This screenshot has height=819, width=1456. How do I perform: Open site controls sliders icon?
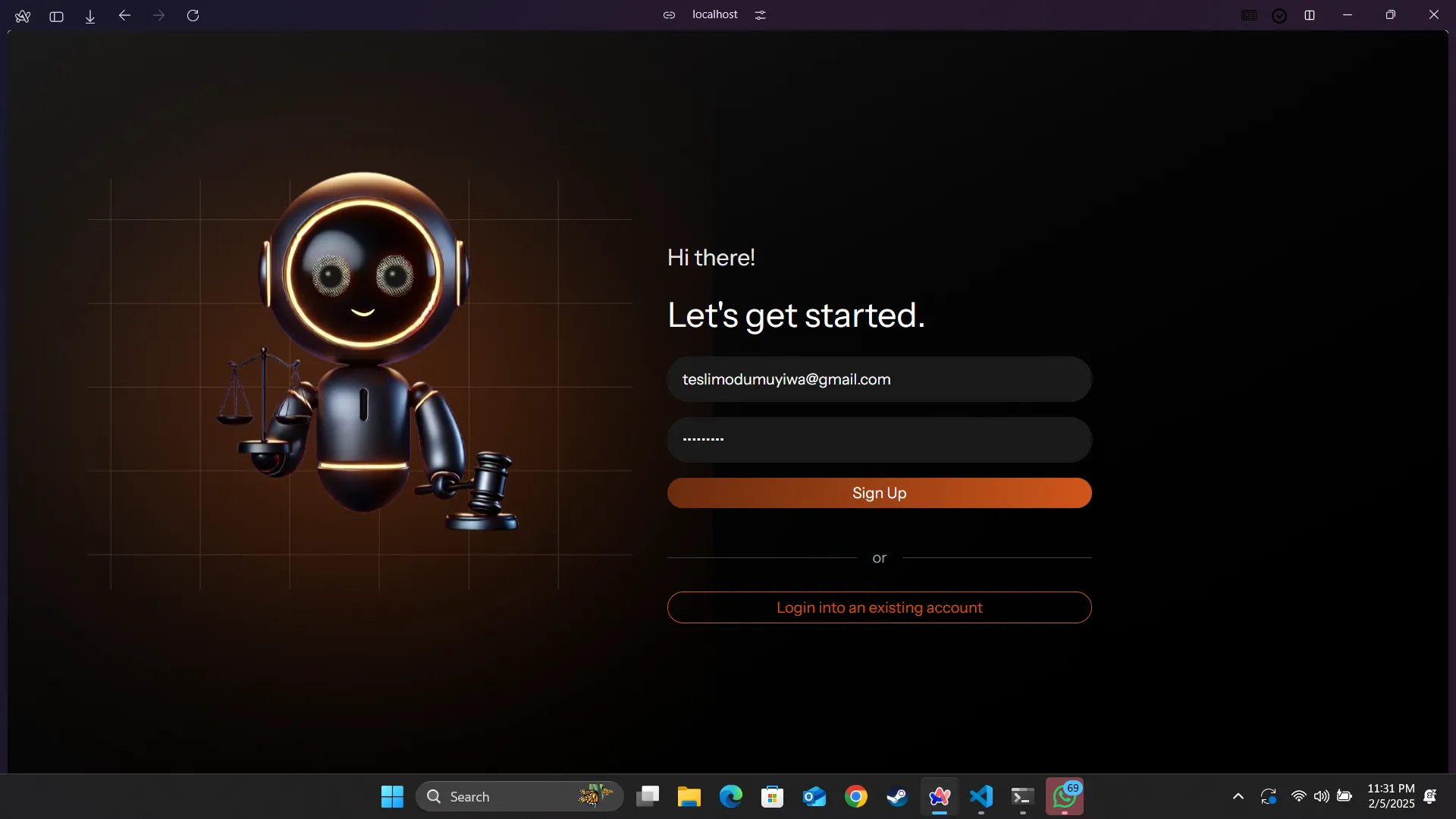click(761, 15)
